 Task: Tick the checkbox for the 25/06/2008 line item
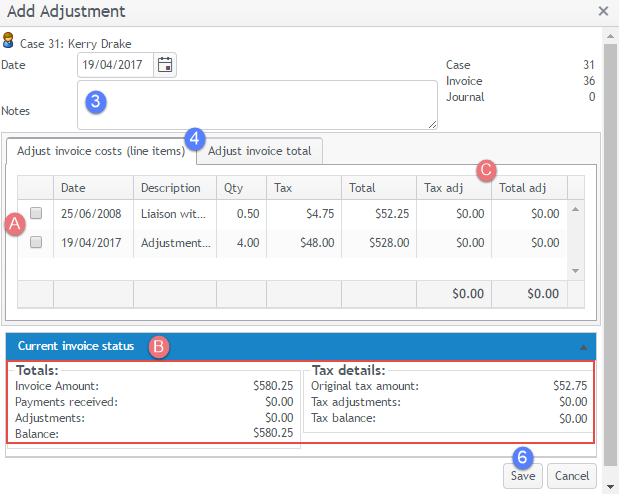click(x=36, y=213)
